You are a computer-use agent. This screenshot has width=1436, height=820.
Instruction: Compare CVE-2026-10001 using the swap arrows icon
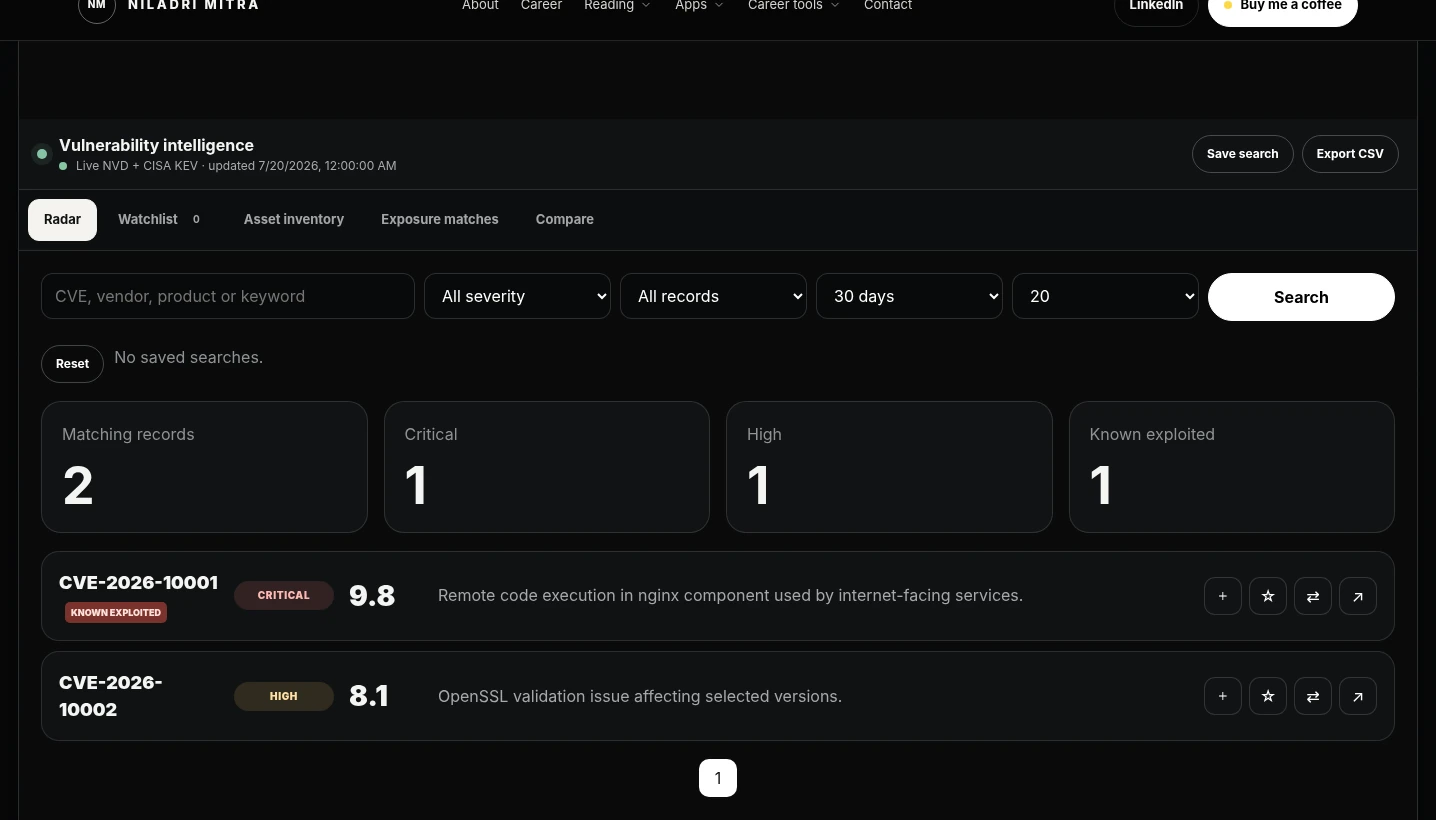tap(1312, 596)
